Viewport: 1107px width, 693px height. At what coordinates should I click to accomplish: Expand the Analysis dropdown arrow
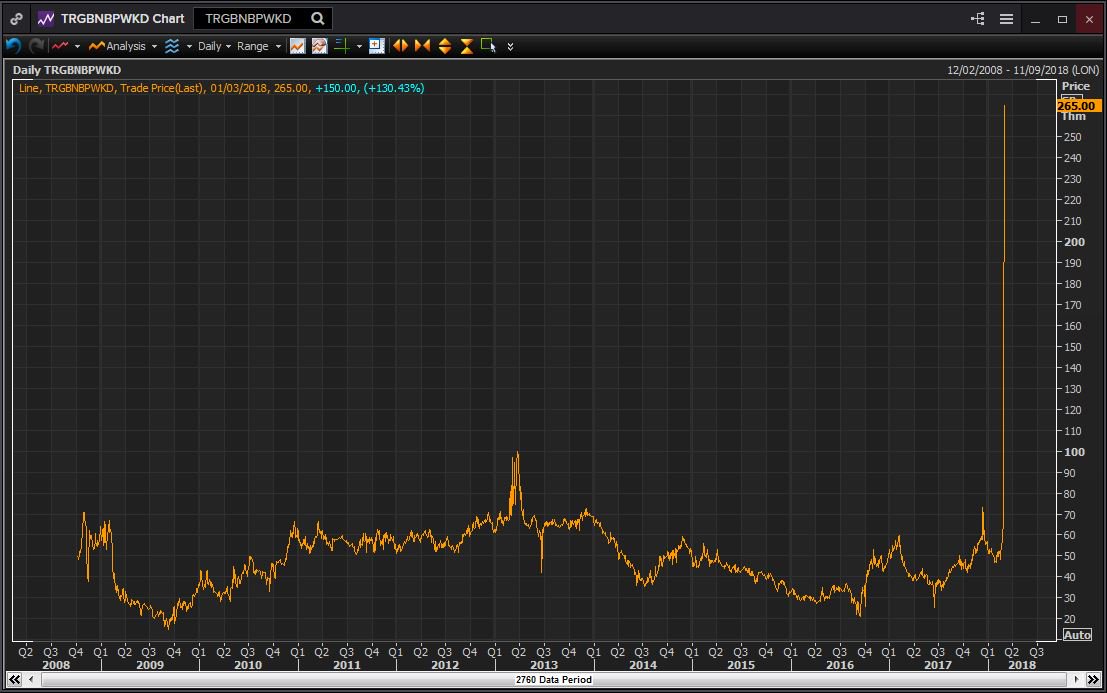coord(154,47)
